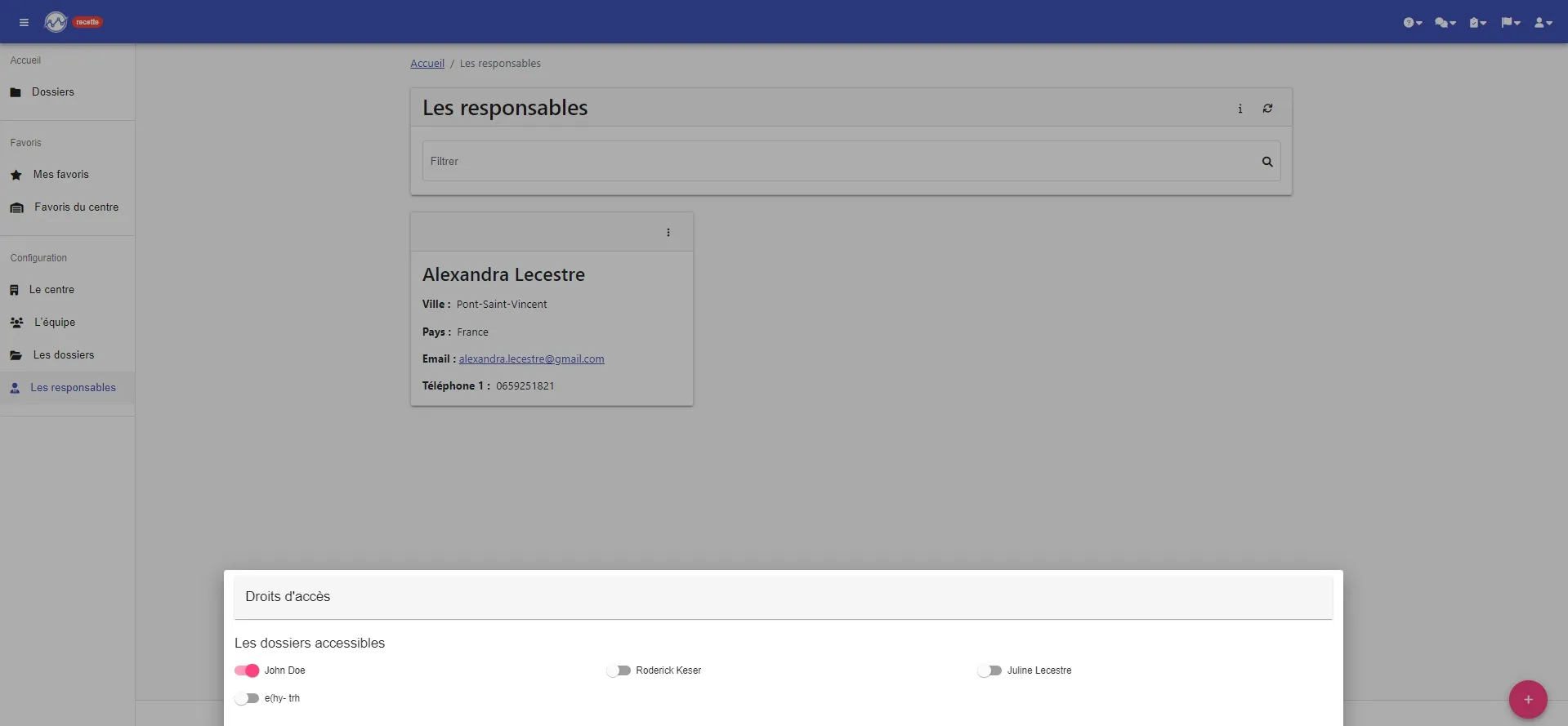Image resolution: width=1568 pixels, height=726 pixels.
Task: Expand the chat bubbles dropdown in the header
Action: [x=1445, y=23]
